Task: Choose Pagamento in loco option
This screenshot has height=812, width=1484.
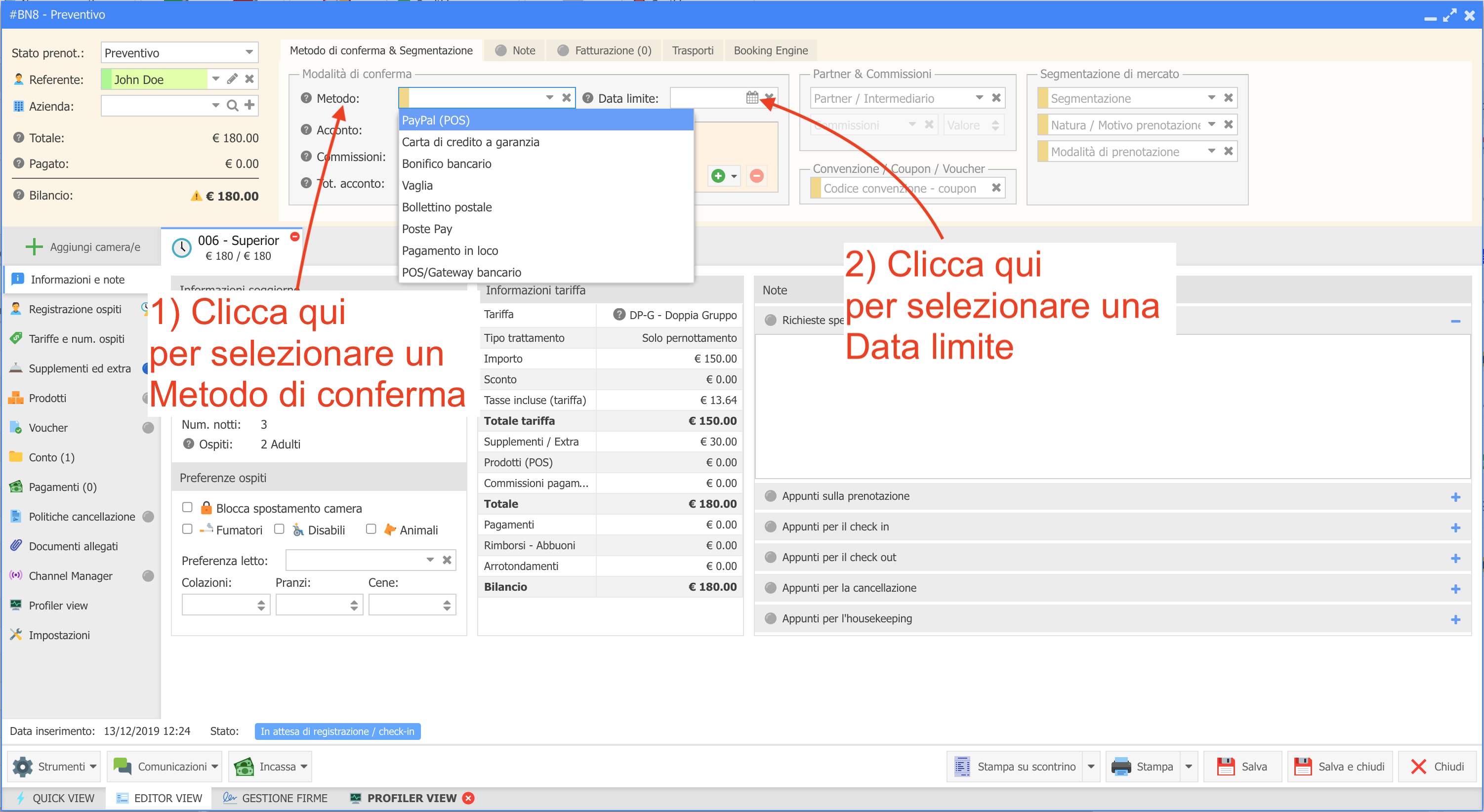Action: click(545, 250)
